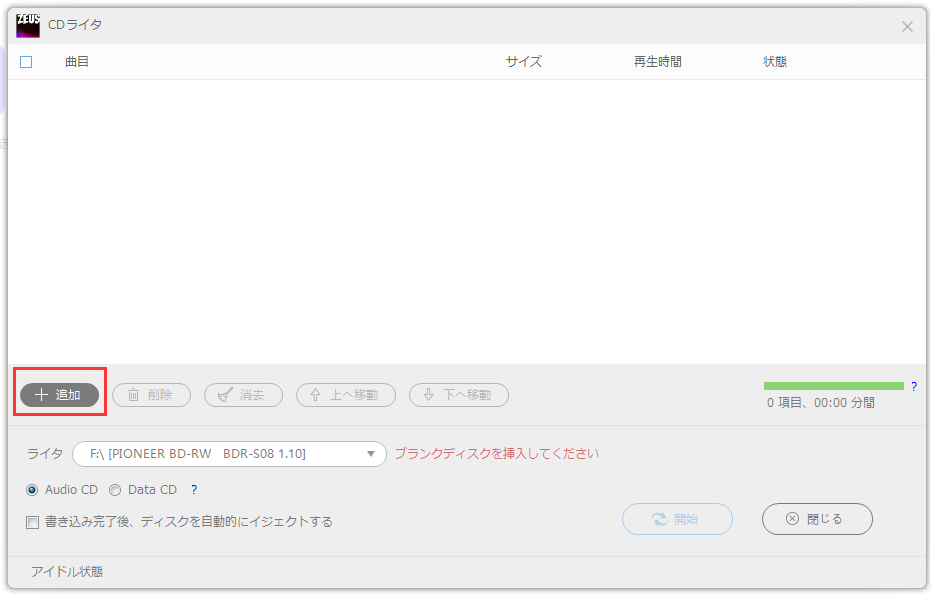Click the 0 項目、00:00 分間 summary text

(821, 403)
